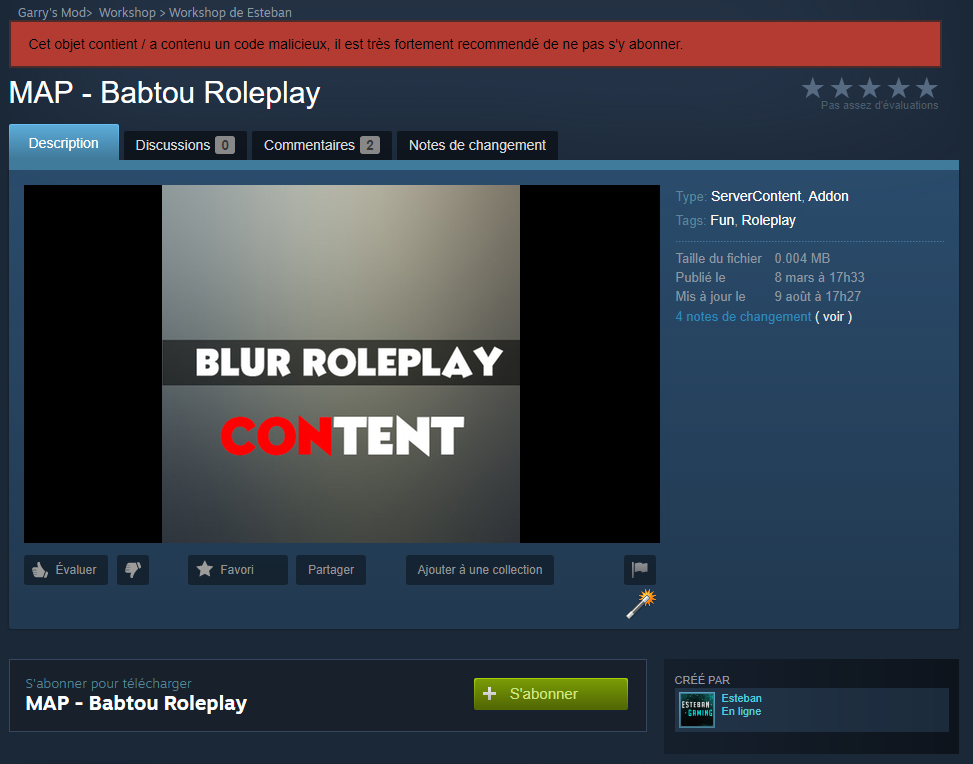
Task: Switch to the Description tab
Action: (x=64, y=143)
